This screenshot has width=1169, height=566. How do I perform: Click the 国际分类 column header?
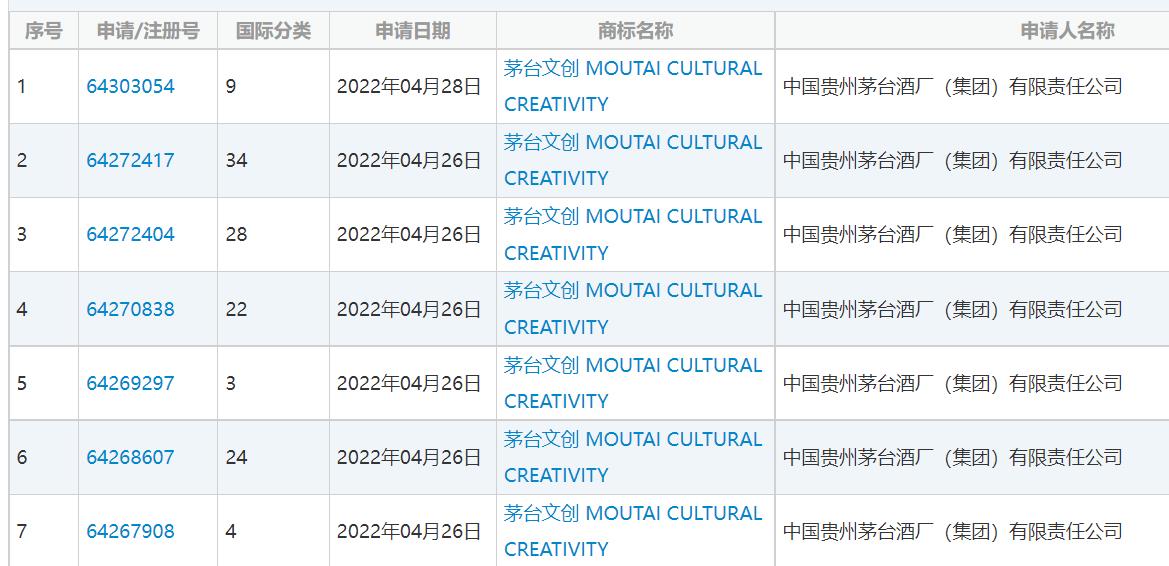coord(273,31)
